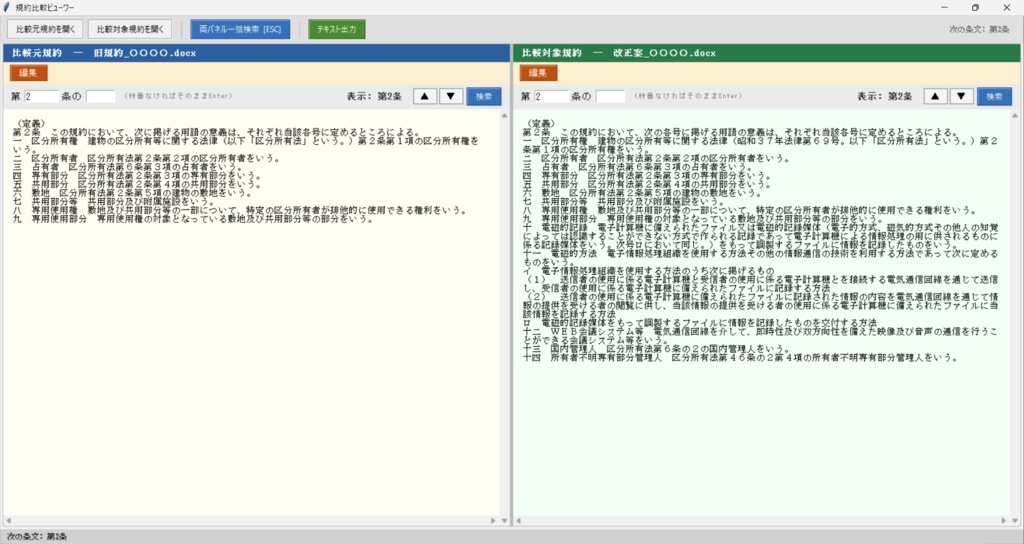Click the branch number field in left panel
Screen dimensions: 1024x544
click(101, 97)
